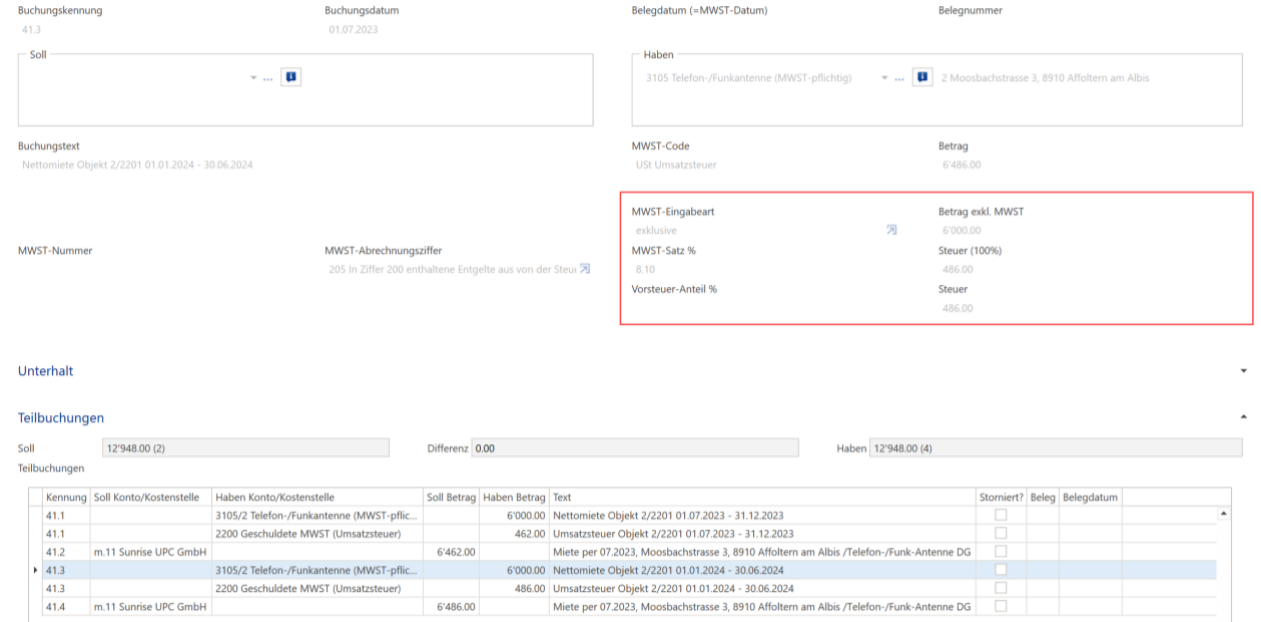The image size is (1261, 622).
Task: Toggle Storniert for Umsatzsteuer 01.07.2023 - 31.12.2023 row
Action: point(1000,533)
